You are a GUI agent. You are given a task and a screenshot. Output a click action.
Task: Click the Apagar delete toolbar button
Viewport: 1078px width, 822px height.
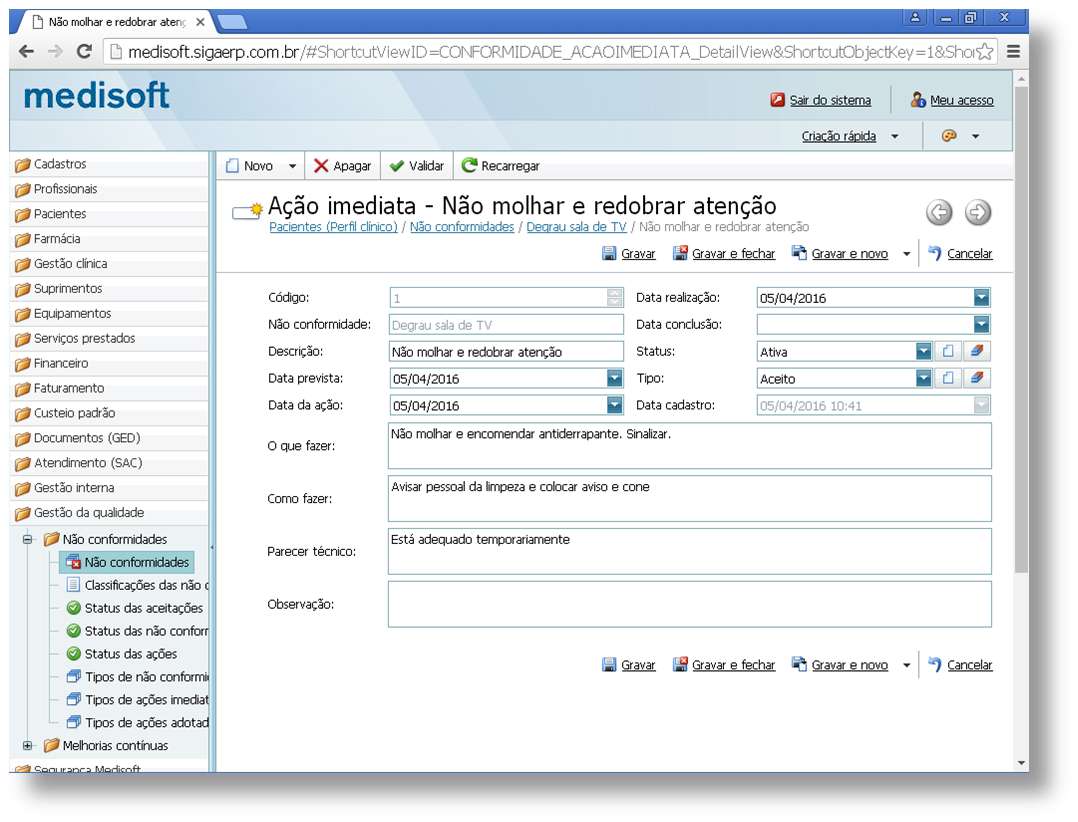(341, 166)
